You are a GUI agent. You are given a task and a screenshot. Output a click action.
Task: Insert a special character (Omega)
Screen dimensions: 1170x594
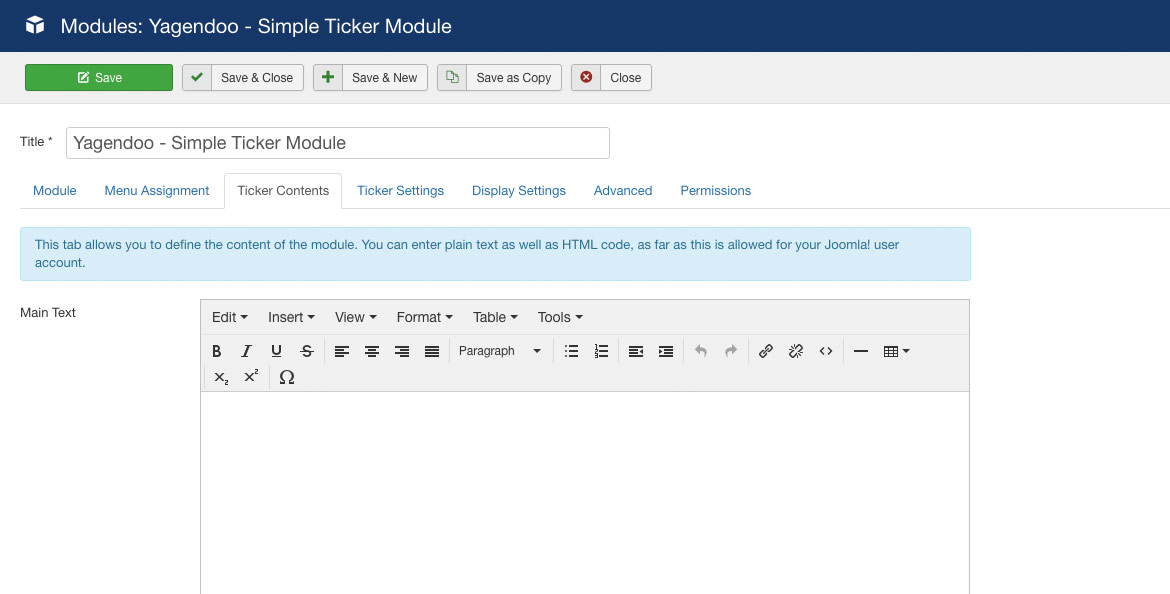pyautogui.click(x=287, y=377)
